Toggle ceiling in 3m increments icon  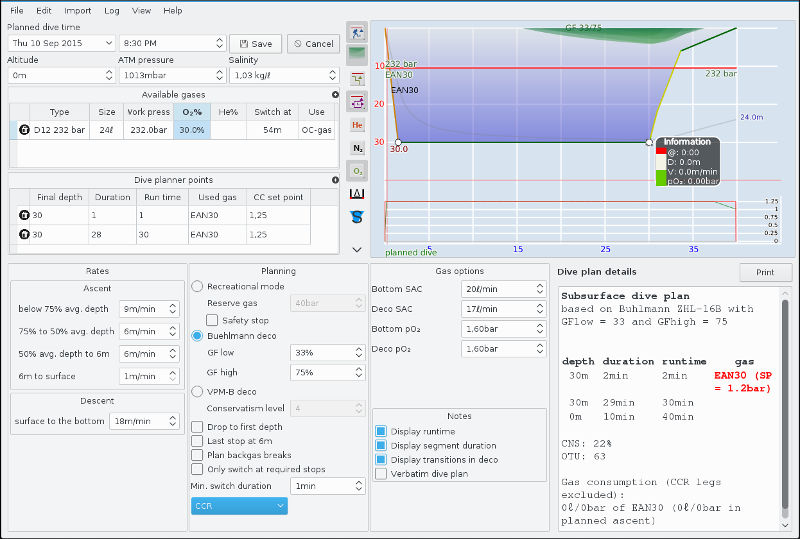357,79
